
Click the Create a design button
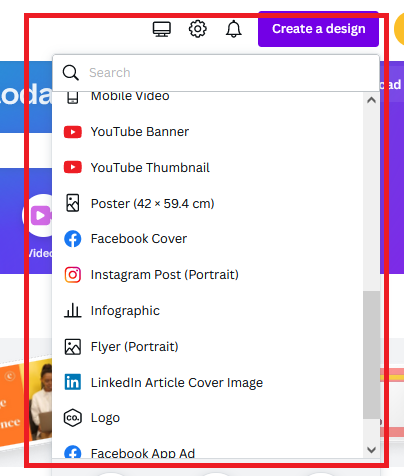[318, 29]
